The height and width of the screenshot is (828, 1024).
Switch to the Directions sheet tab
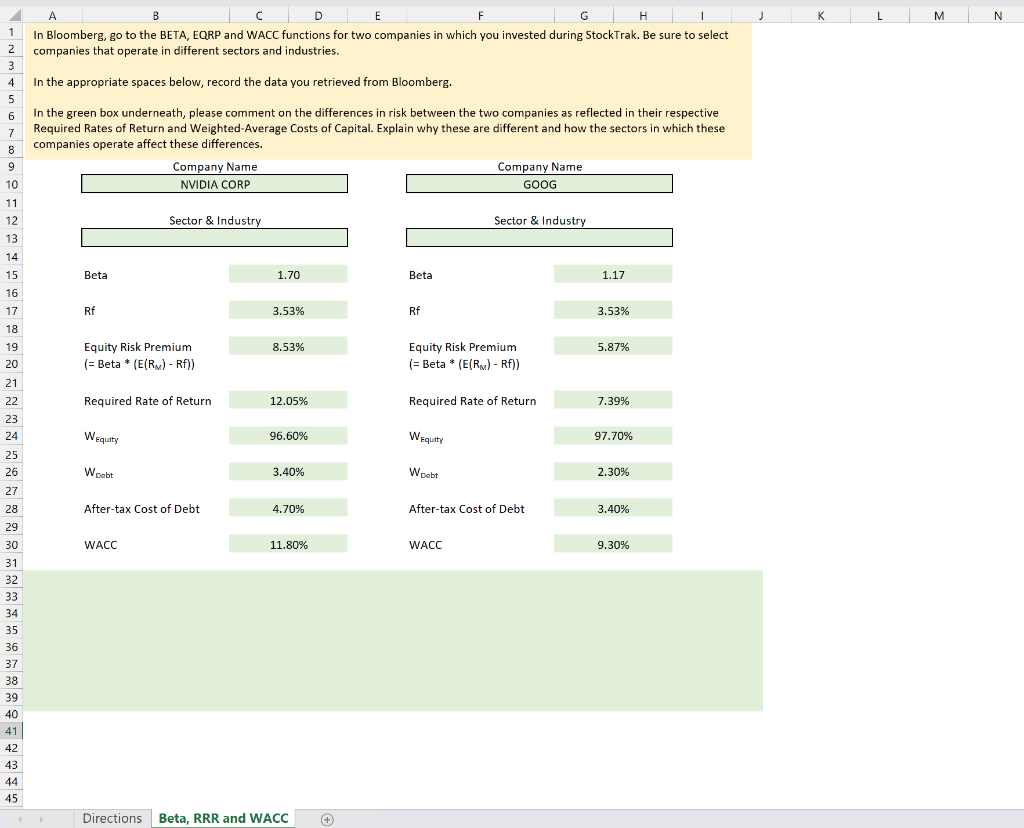click(112, 818)
